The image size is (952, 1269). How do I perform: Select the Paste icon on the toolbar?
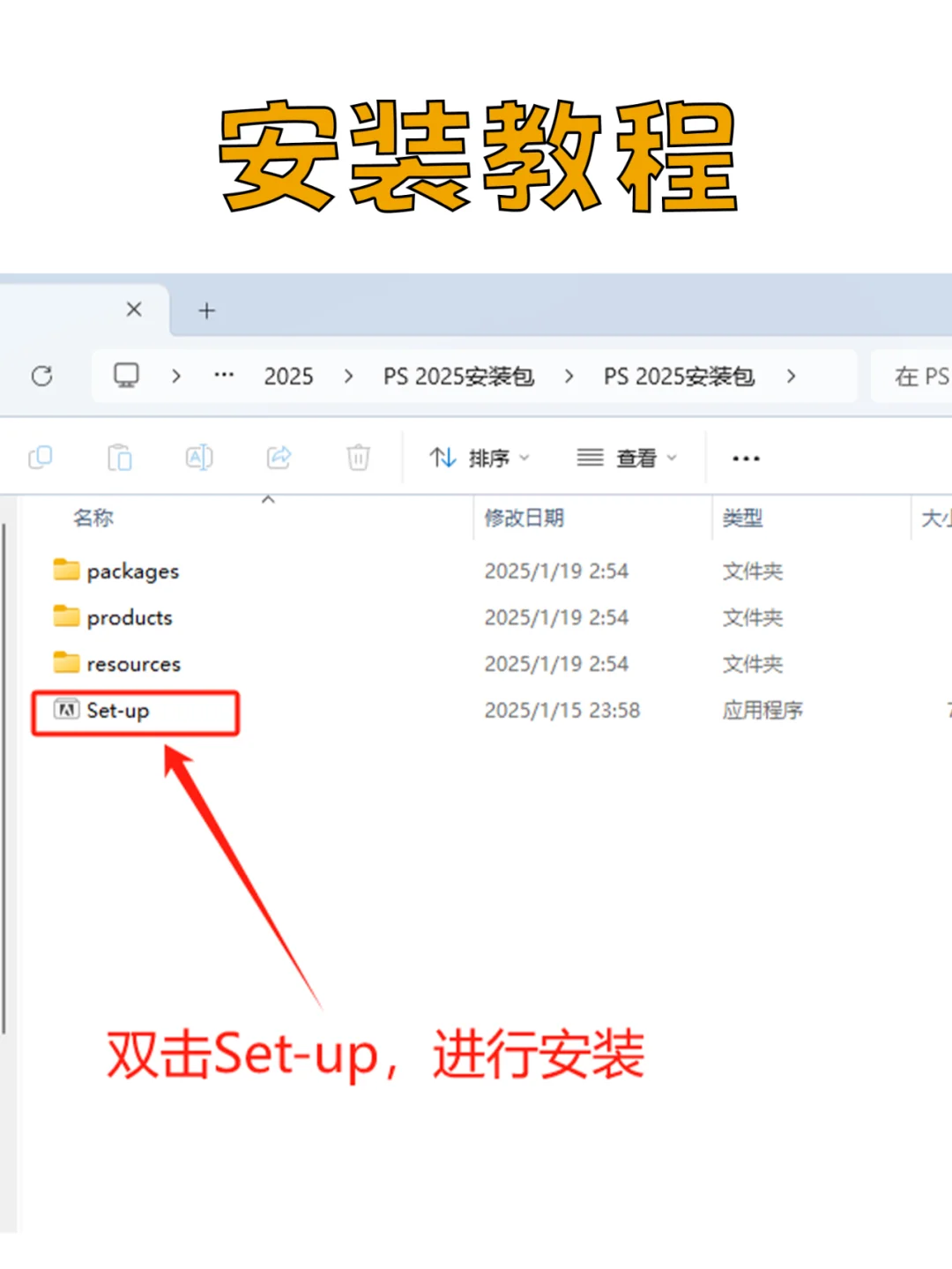coord(120,458)
